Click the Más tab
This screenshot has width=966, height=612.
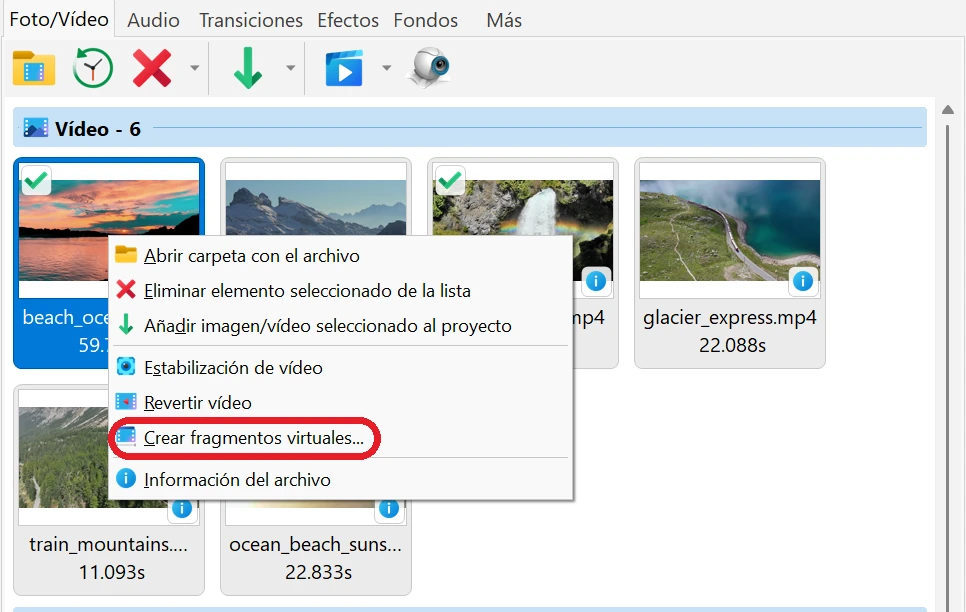[504, 20]
